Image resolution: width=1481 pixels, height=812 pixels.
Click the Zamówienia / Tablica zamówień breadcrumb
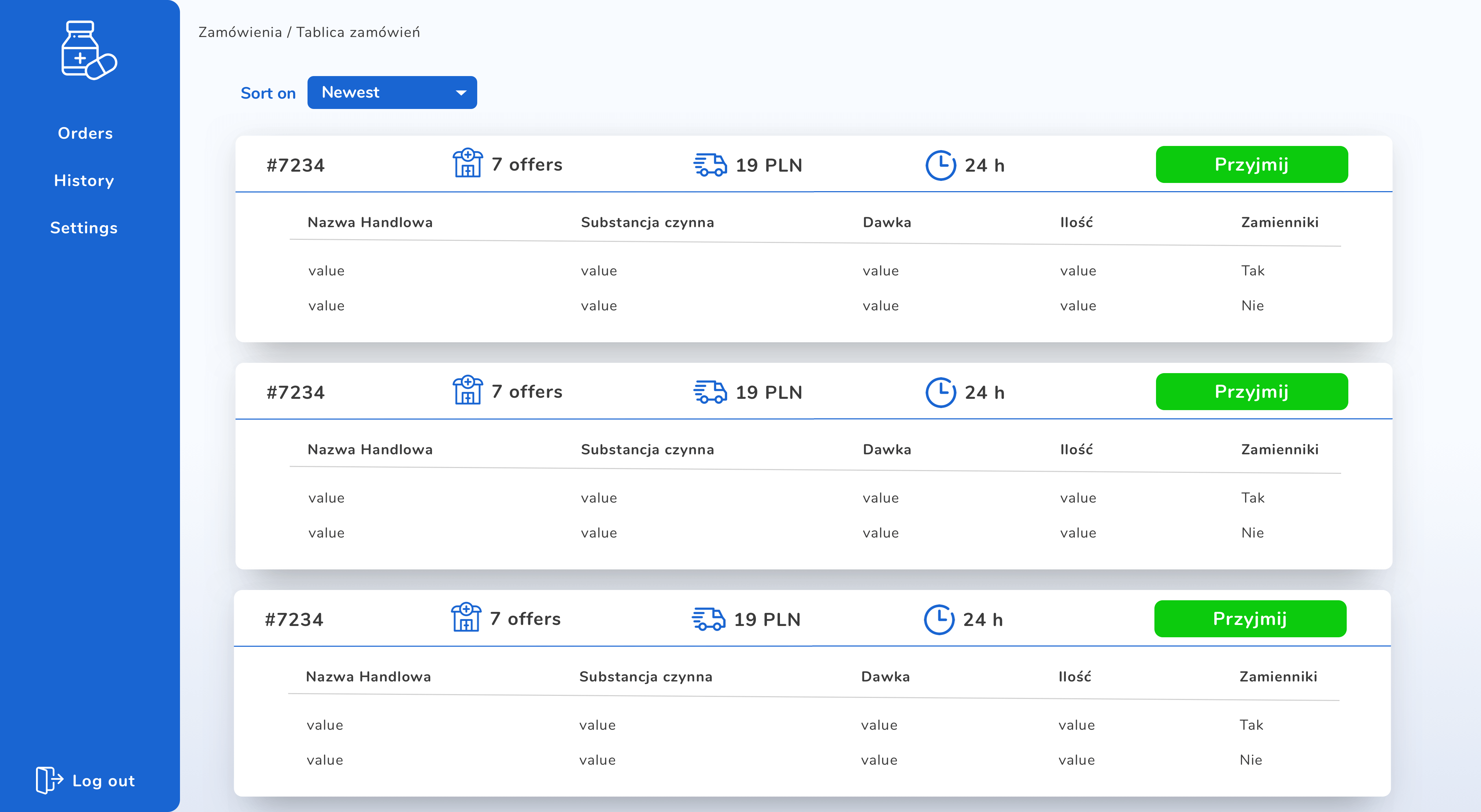tap(309, 32)
